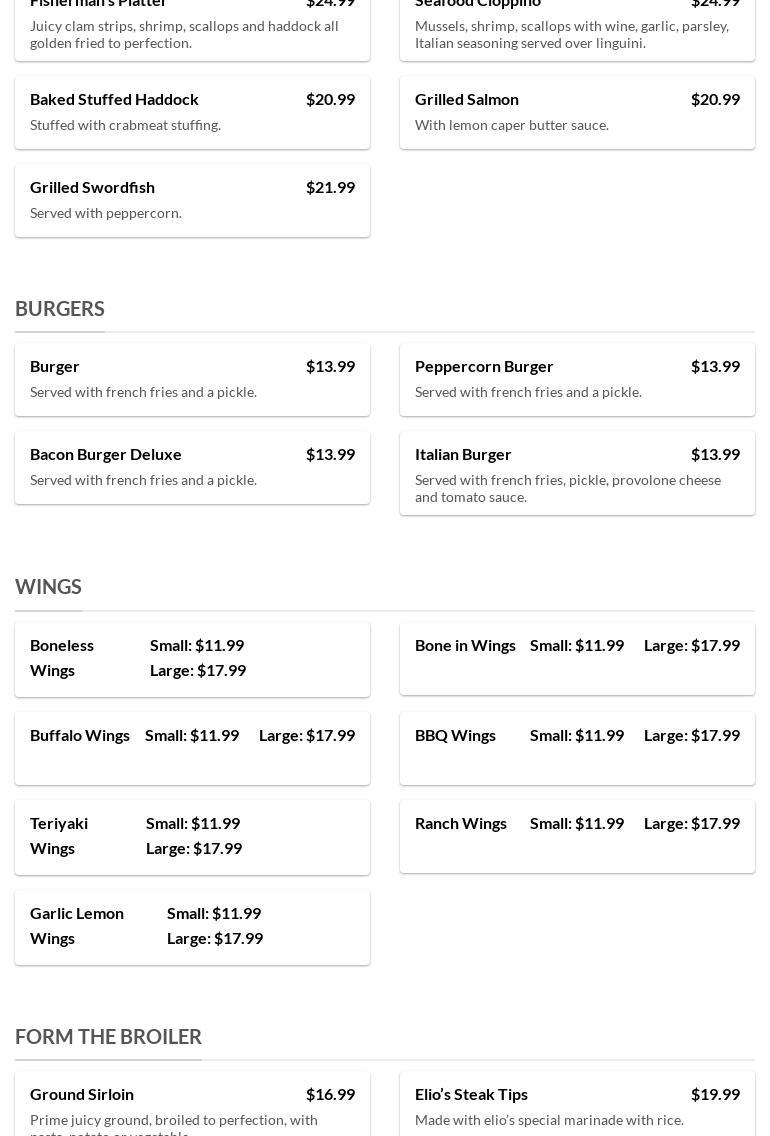Viewport: 770px width, 1136px height.
Task: Choose Small size for Buffalo Wings
Action: pos(192,735)
